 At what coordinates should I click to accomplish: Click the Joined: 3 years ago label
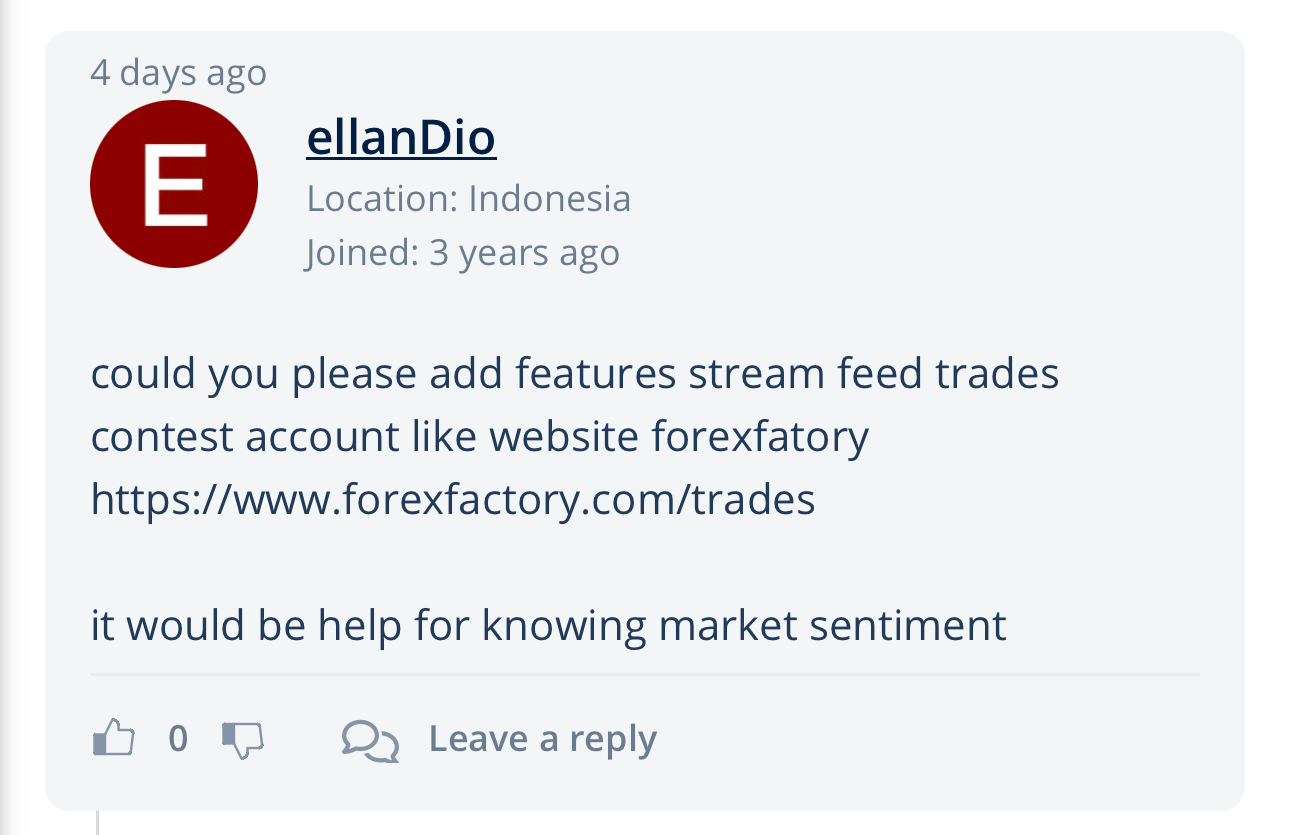point(463,252)
